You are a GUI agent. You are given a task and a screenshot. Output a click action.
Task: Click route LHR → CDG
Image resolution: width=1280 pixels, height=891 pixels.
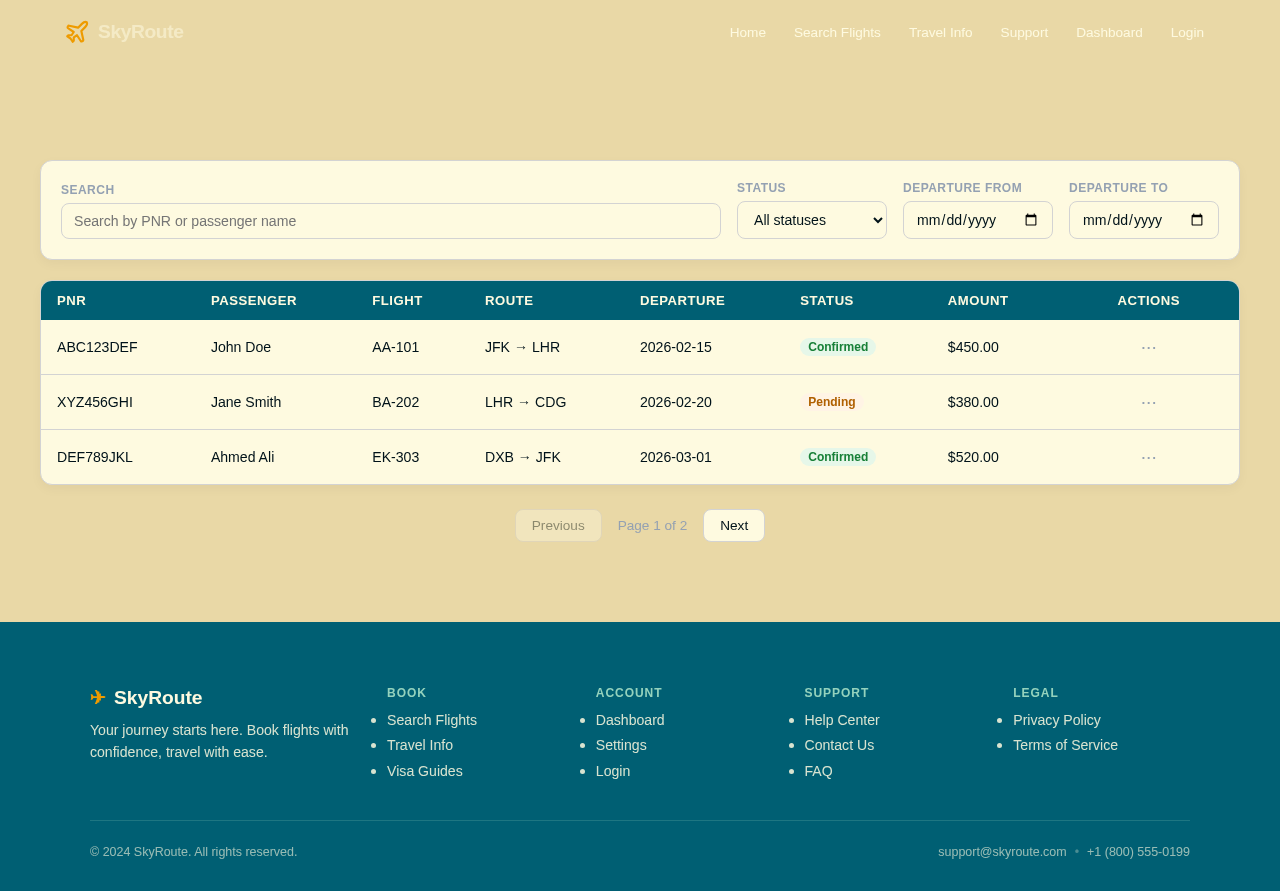click(526, 402)
